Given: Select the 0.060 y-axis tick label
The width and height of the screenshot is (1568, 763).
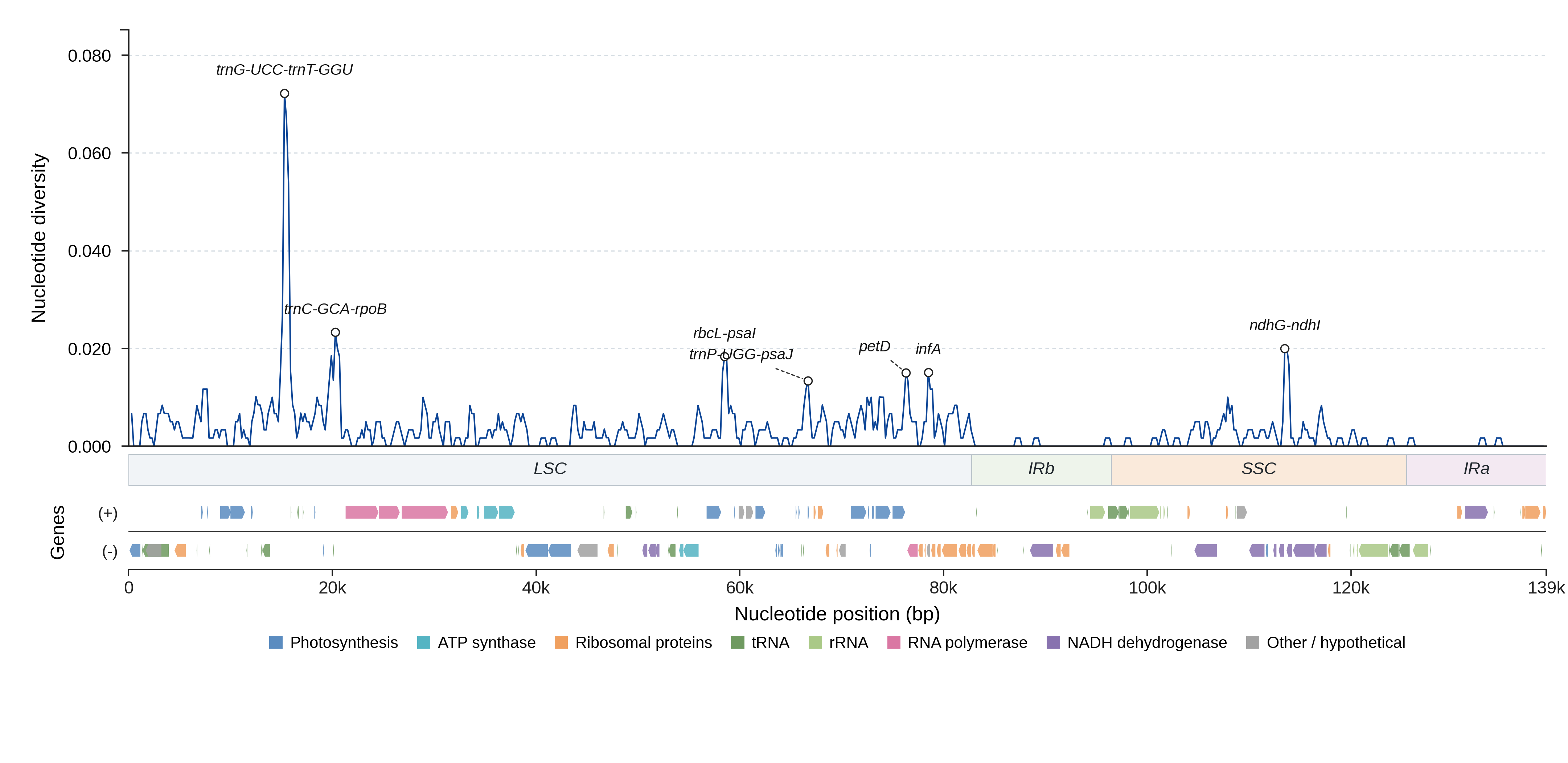Looking at the screenshot, I should click(x=90, y=154).
